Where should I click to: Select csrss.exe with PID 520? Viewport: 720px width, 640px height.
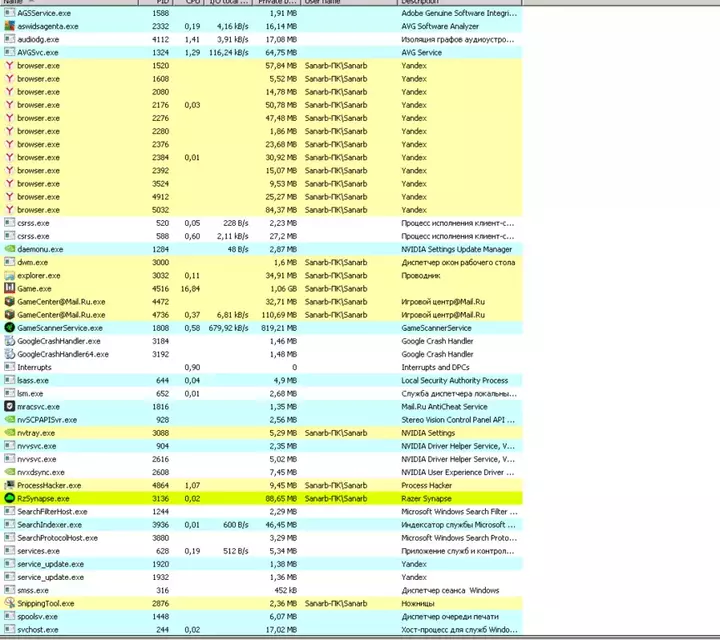(34, 223)
